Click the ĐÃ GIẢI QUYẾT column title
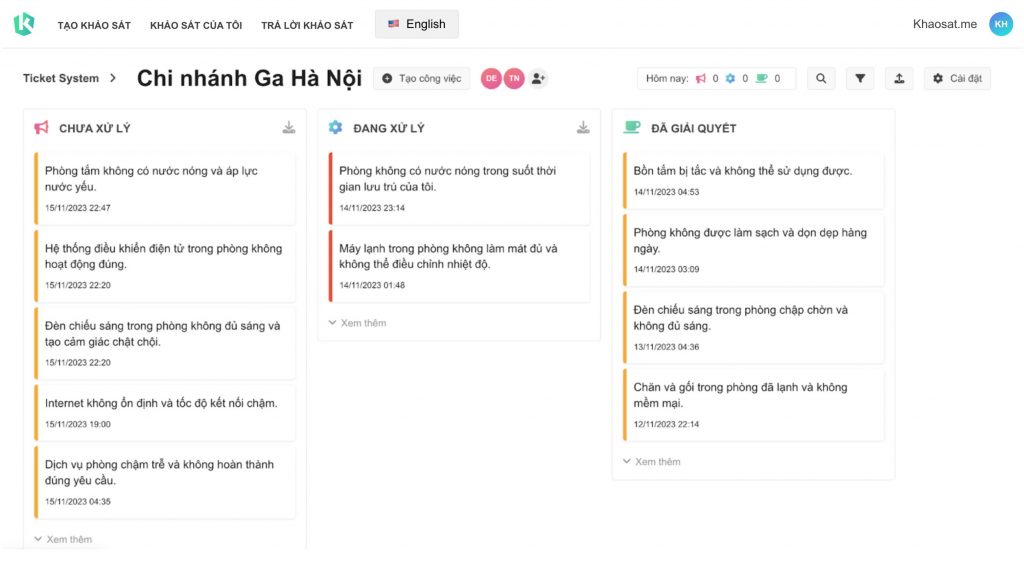This screenshot has height=570, width=1024. 694,129
